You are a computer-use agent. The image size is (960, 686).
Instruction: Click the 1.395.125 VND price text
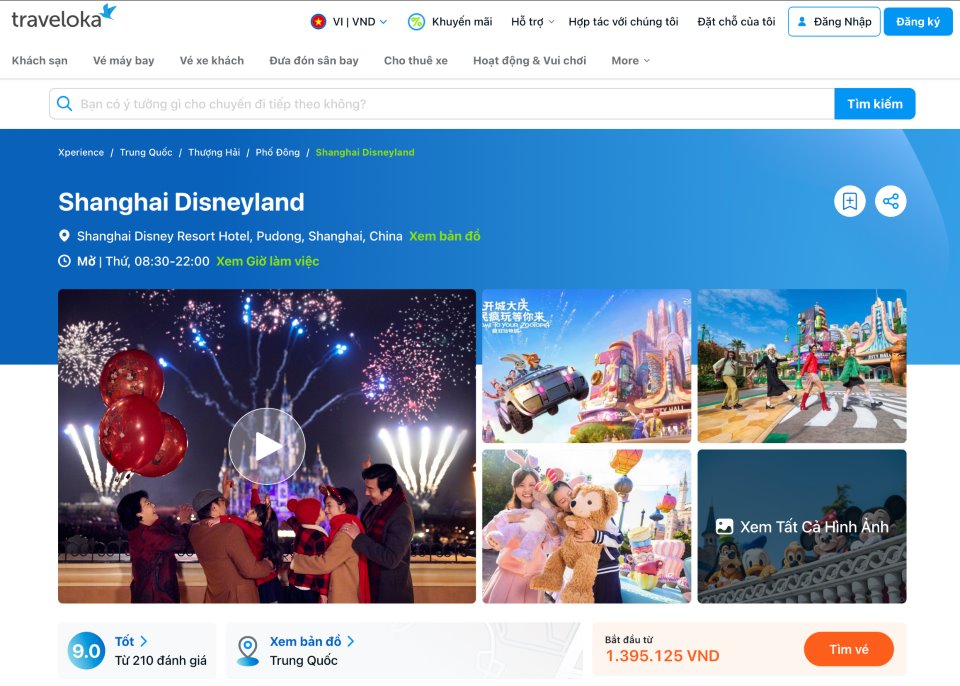click(x=662, y=656)
